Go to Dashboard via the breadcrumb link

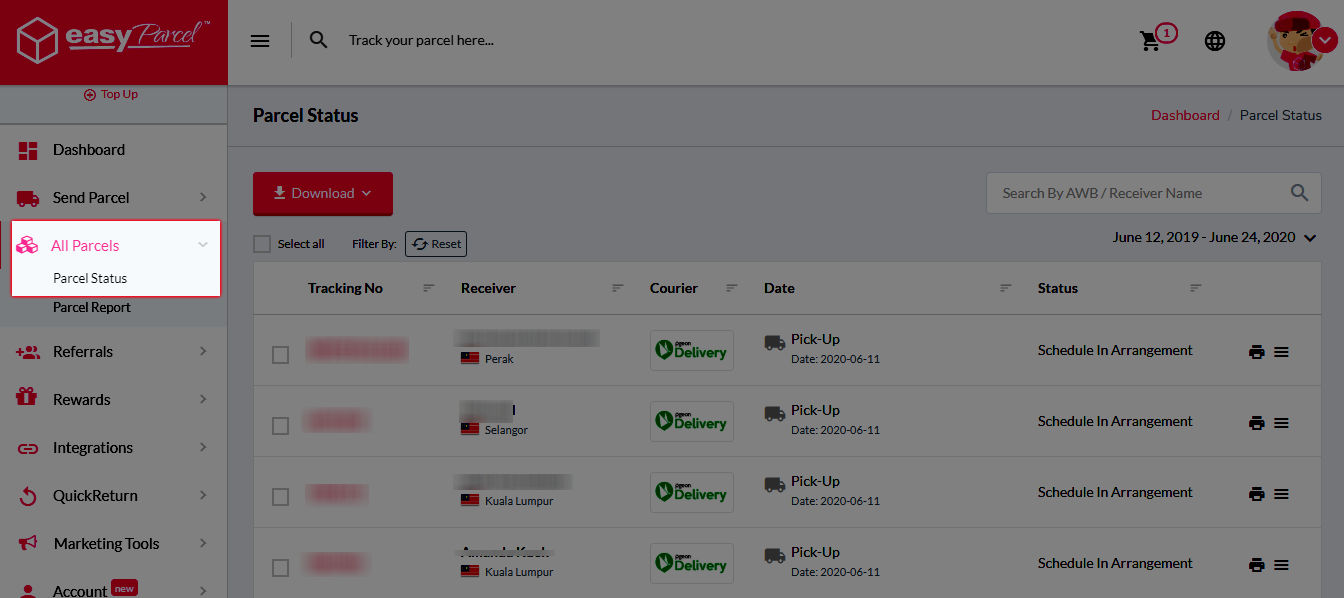pyautogui.click(x=1185, y=115)
